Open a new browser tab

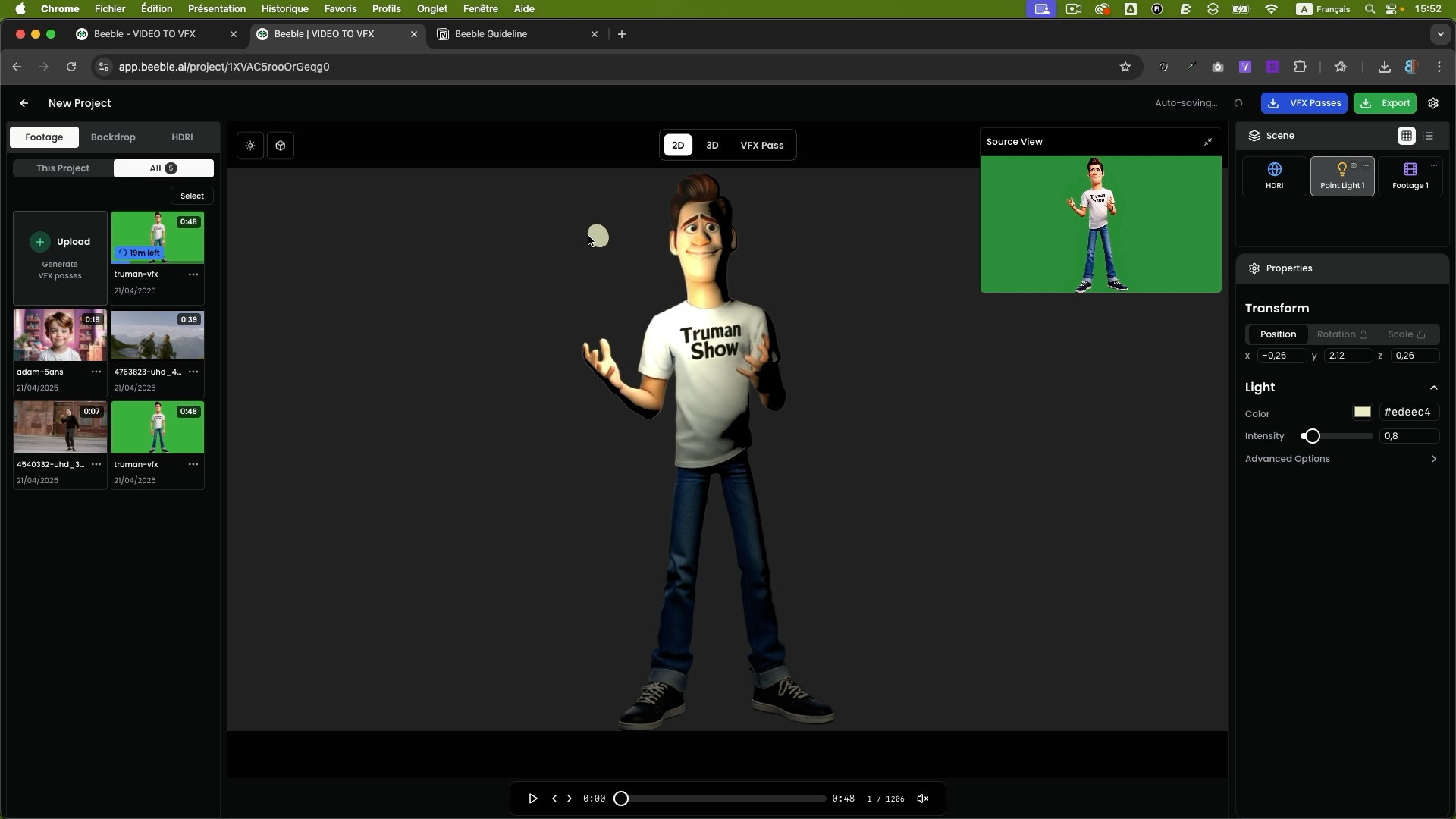tap(622, 34)
